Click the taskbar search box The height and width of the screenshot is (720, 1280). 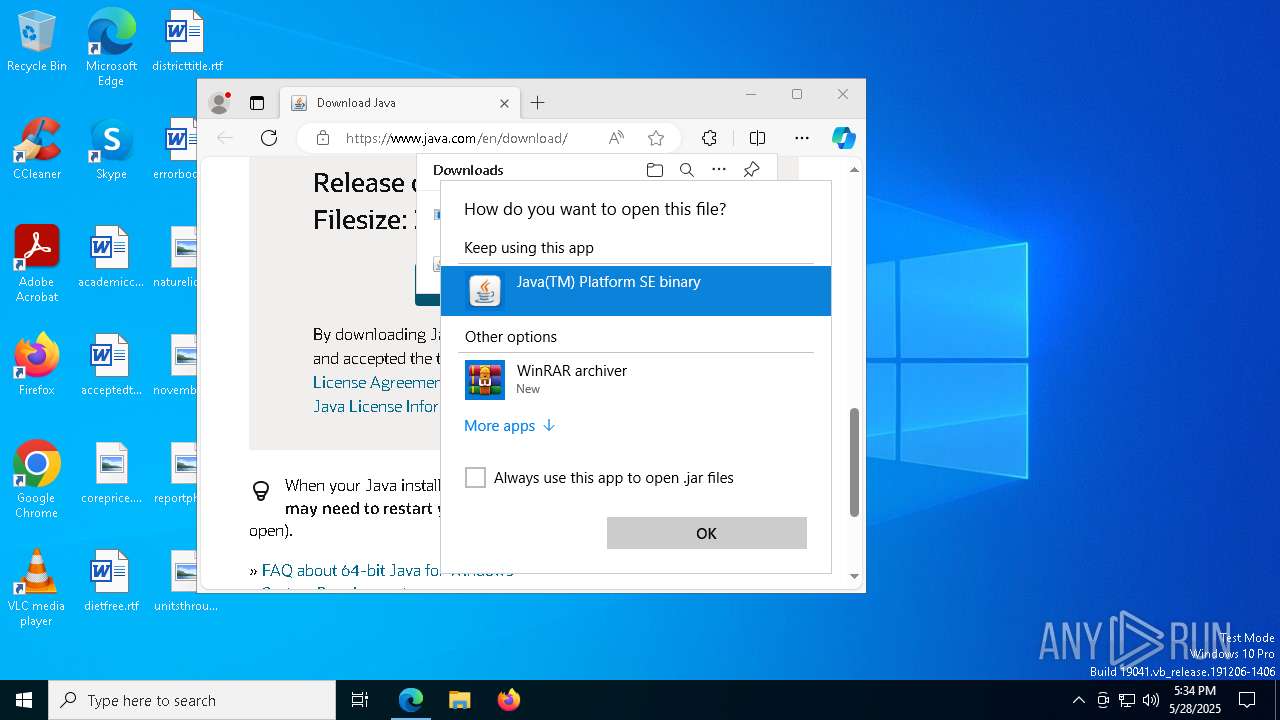click(x=192, y=700)
